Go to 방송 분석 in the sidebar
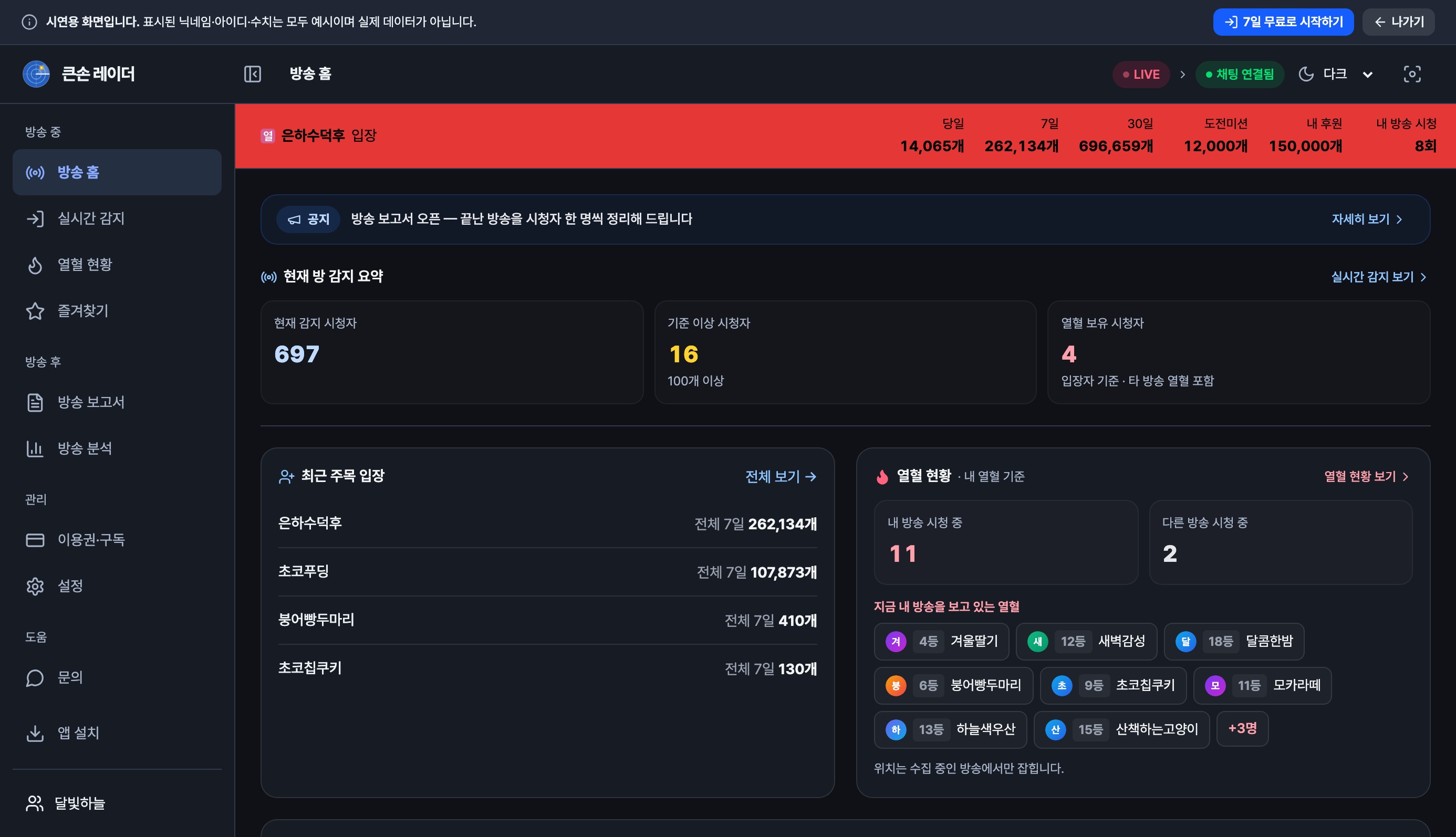The image size is (1456, 837). (117, 448)
